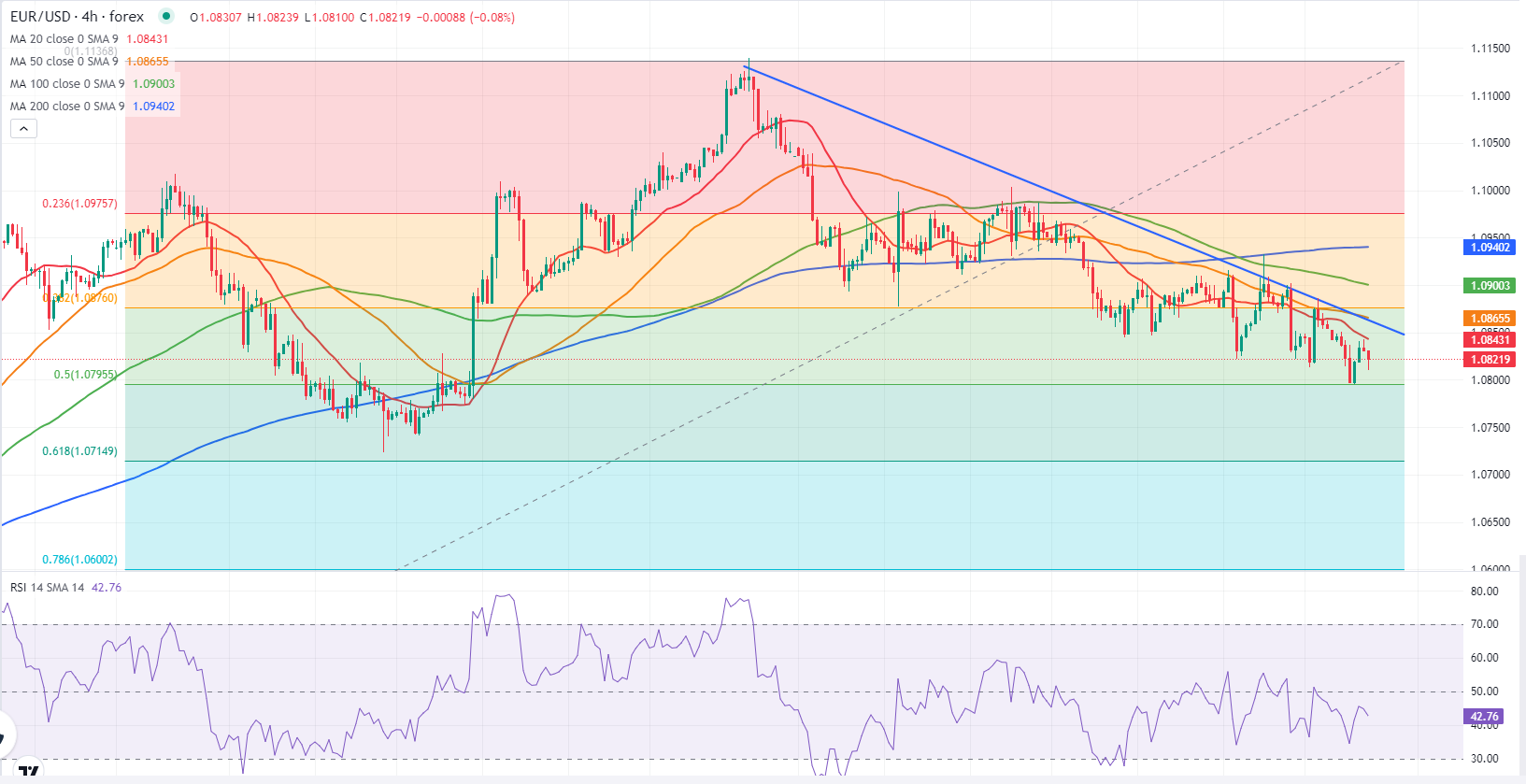Click the RSI value 42.76 in legend
This screenshot has width=1526, height=784.
pyautogui.click(x=107, y=588)
